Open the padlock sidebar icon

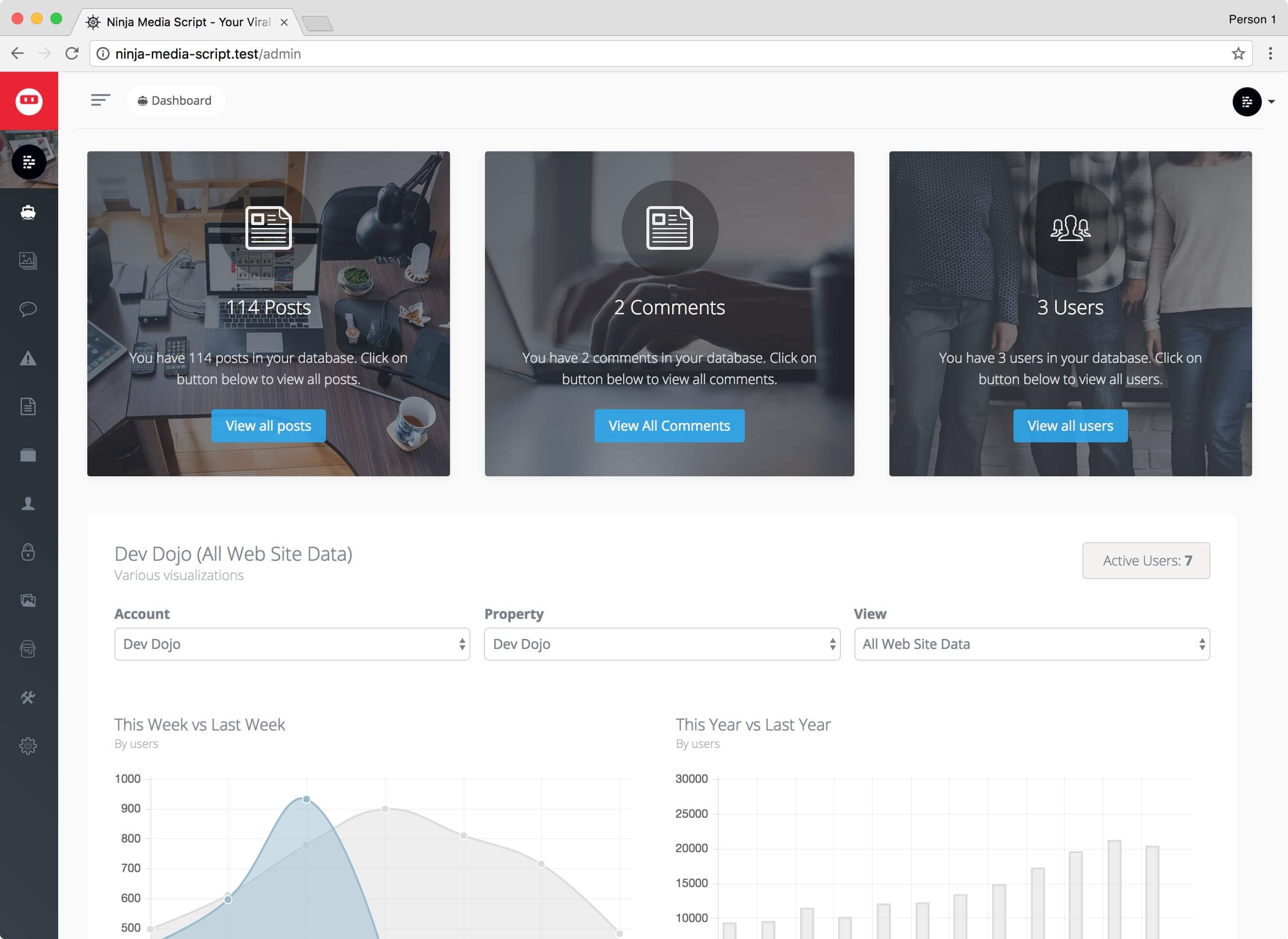click(x=28, y=552)
